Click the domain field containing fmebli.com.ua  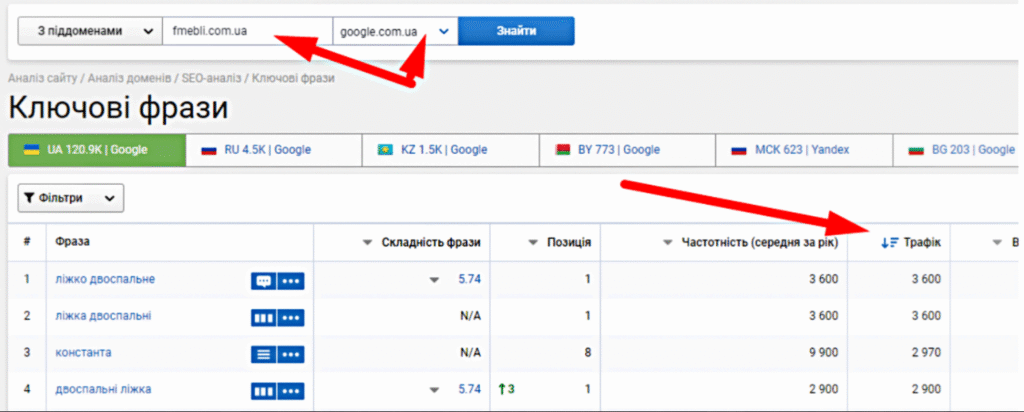tap(247, 31)
